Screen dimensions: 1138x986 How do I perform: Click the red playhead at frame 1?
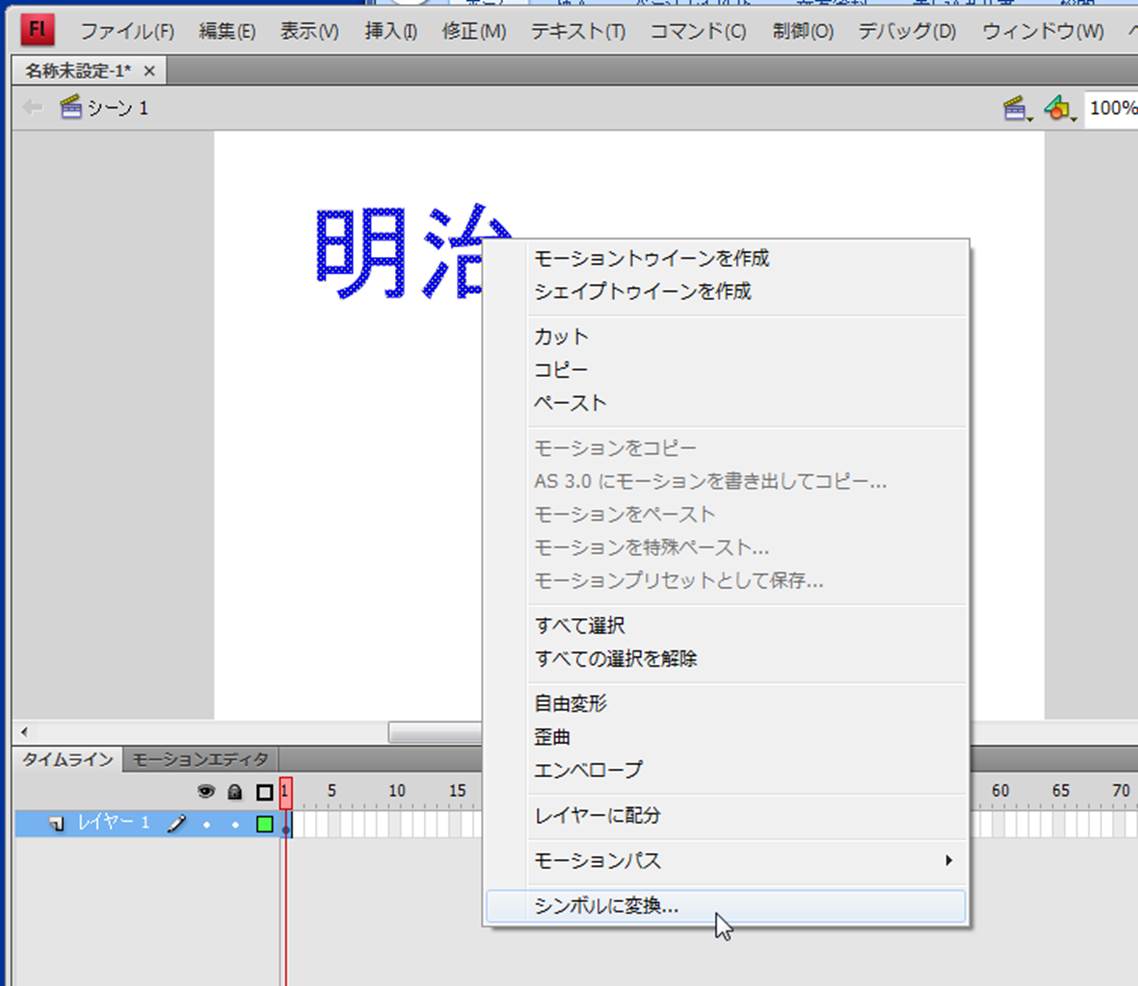[286, 791]
